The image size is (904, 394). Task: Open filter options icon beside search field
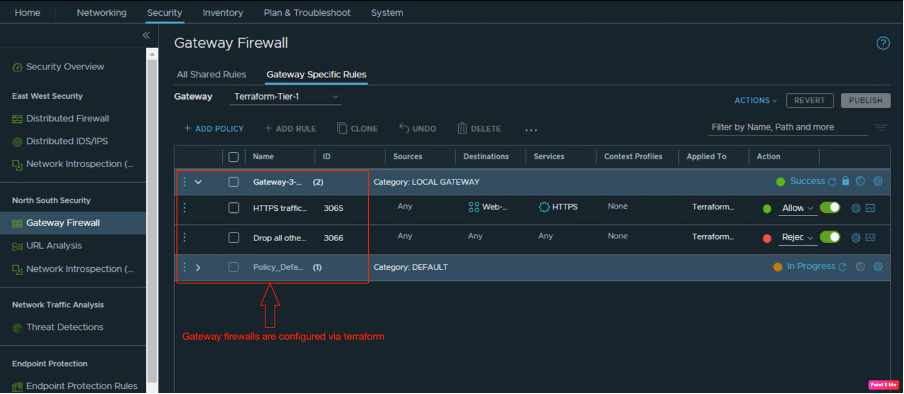coord(880,127)
